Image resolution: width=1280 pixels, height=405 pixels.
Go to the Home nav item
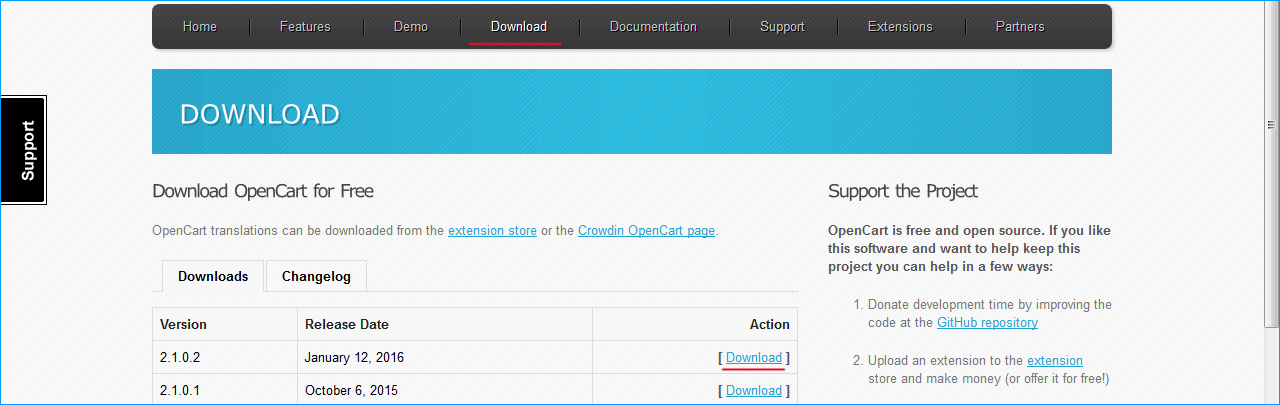pyautogui.click(x=199, y=27)
